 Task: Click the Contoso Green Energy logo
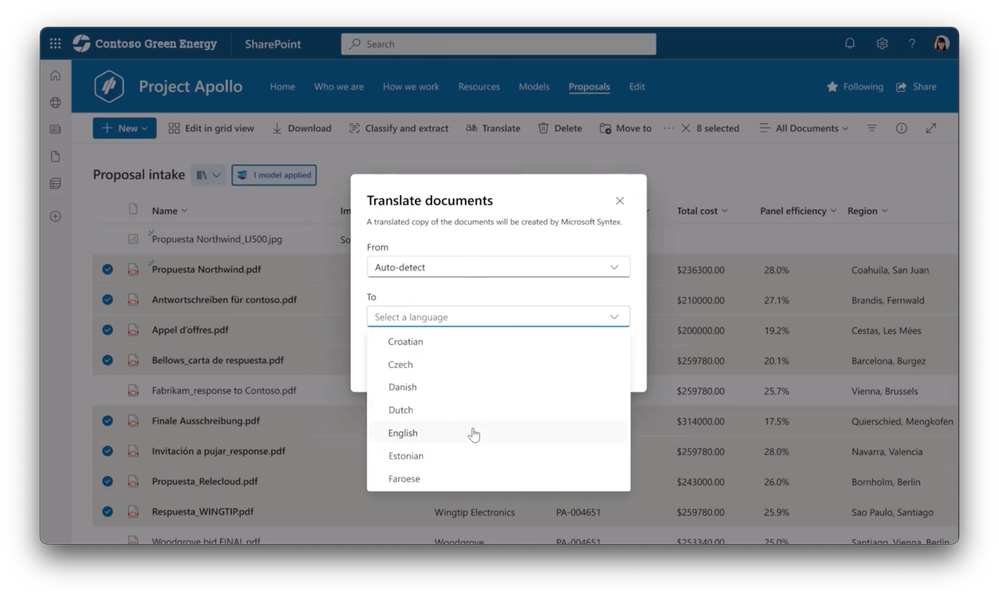(x=82, y=43)
